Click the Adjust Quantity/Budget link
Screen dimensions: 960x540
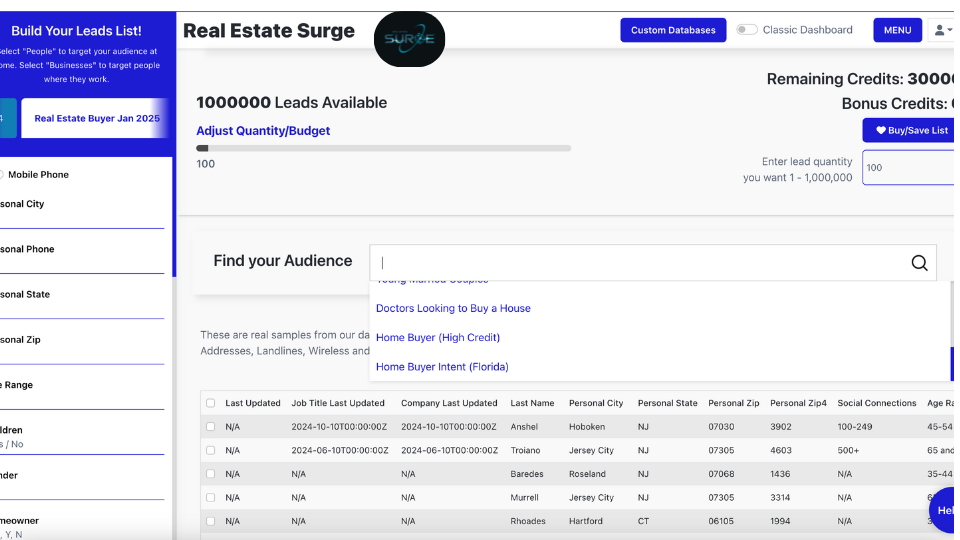(263, 131)
